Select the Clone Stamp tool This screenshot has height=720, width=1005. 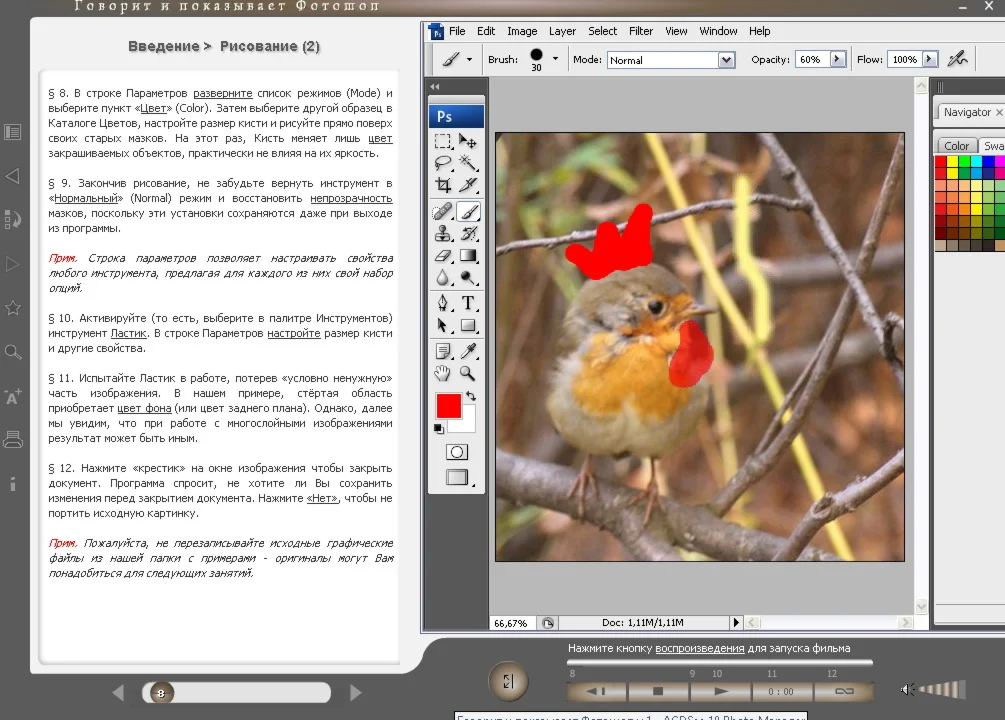441,234
